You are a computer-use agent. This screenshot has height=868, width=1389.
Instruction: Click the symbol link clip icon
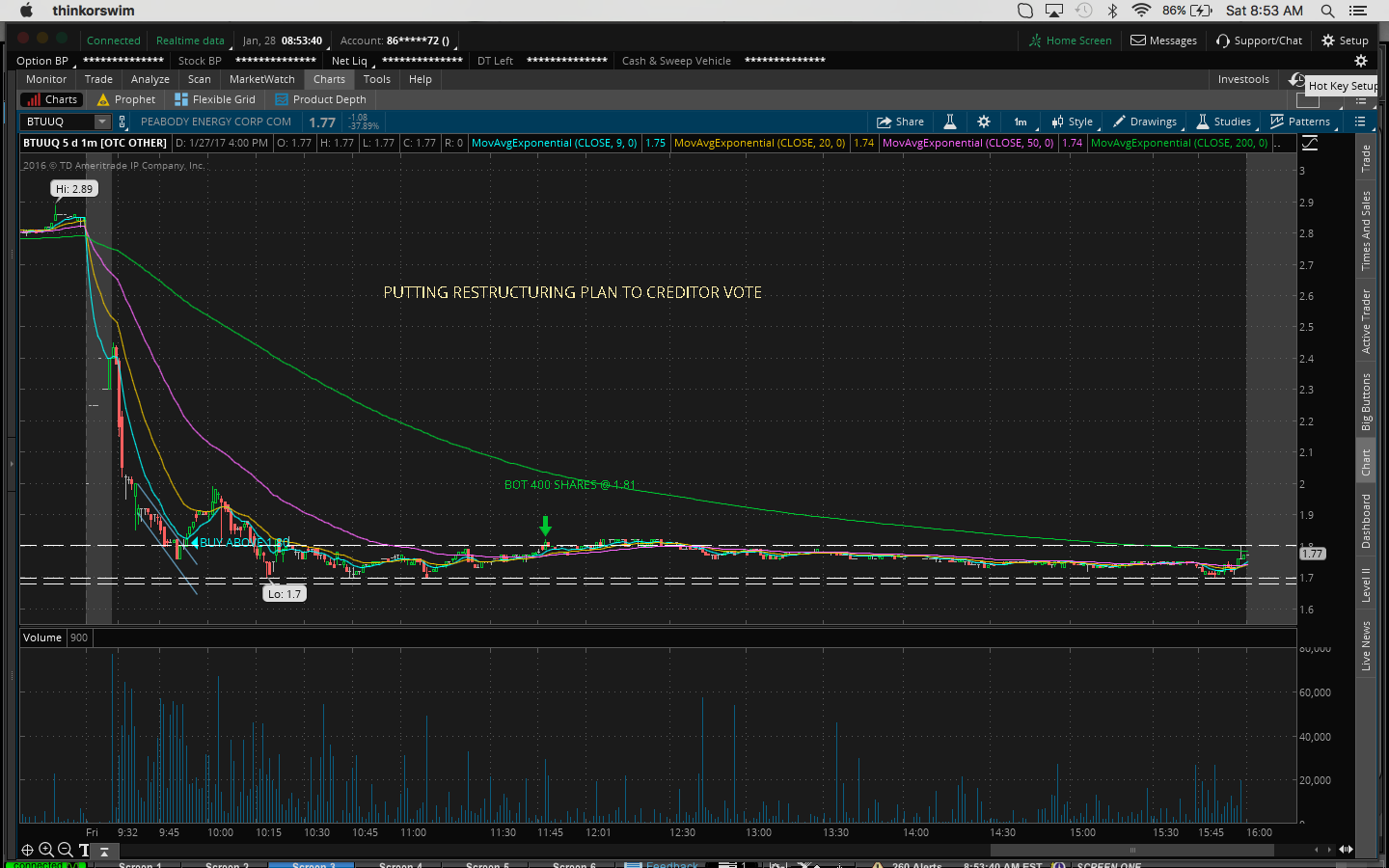click(x=123, y=122)
